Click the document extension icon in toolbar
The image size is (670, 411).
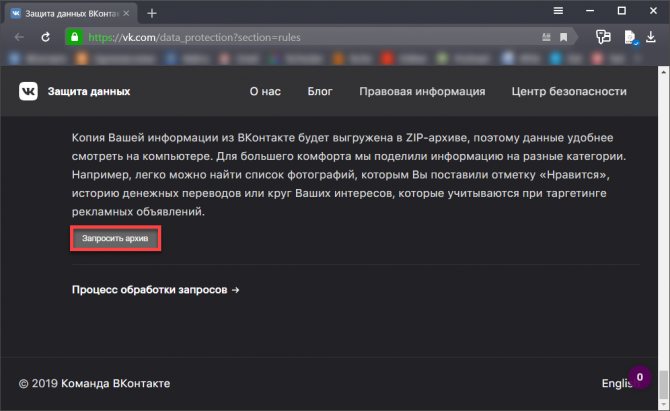coord(630,38)
